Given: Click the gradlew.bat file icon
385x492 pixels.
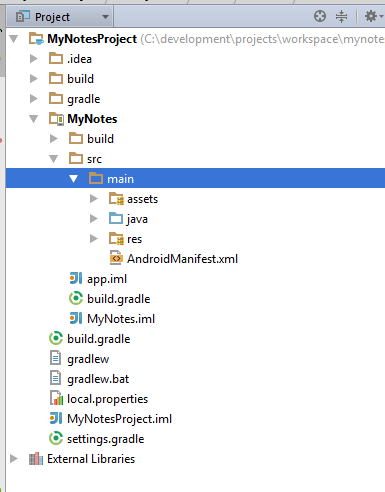Looking at the screenshot, I should [55, 378].
